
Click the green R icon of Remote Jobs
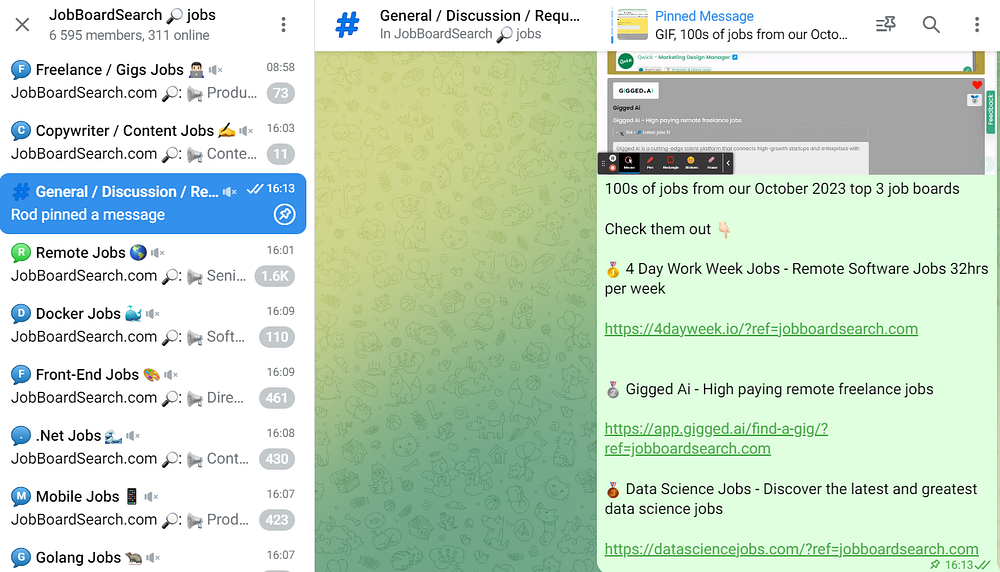pos(21,253)
